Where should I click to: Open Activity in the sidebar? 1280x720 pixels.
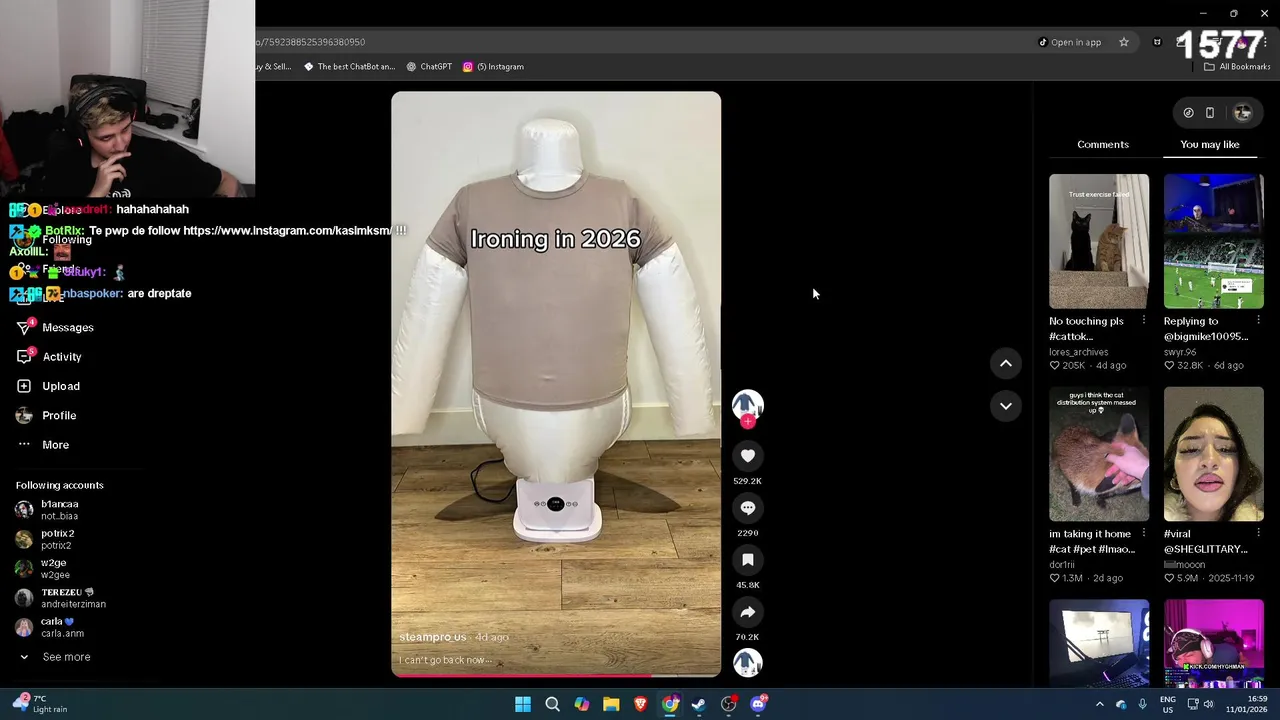(50, 357)
